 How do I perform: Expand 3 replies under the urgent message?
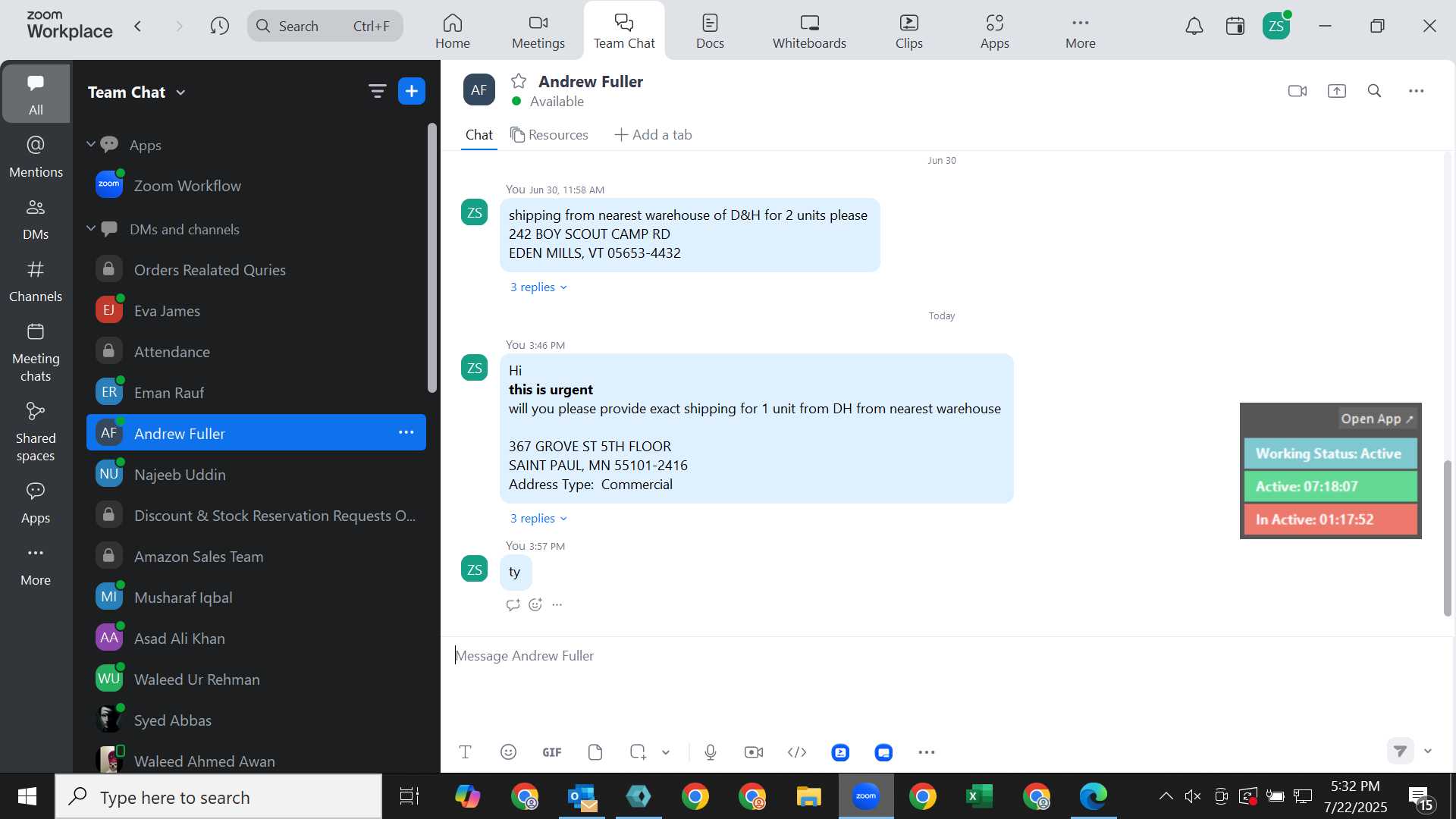538,519
